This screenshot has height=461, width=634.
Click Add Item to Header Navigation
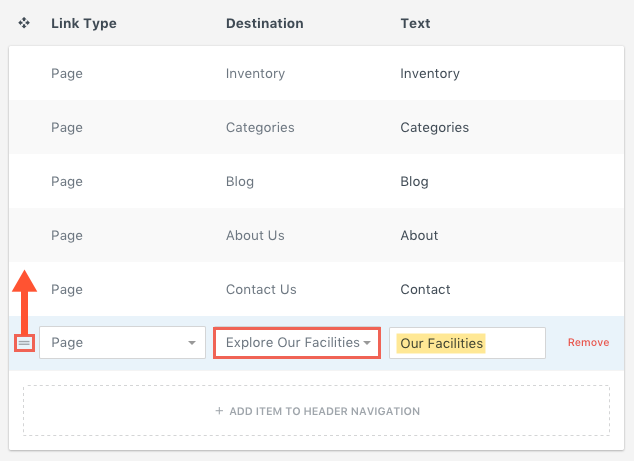[317, 411]
